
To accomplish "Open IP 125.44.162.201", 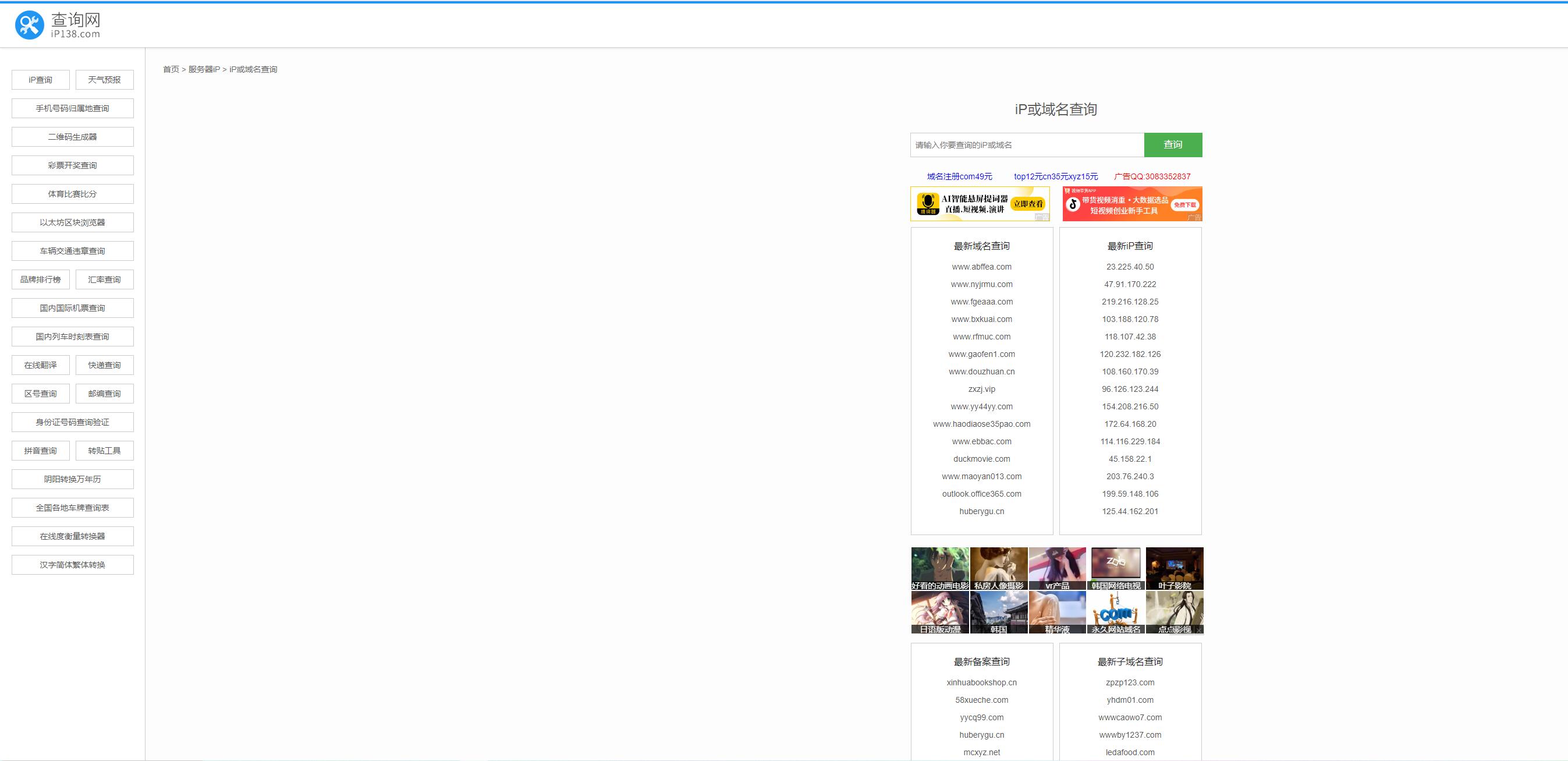I will 1130,511.
